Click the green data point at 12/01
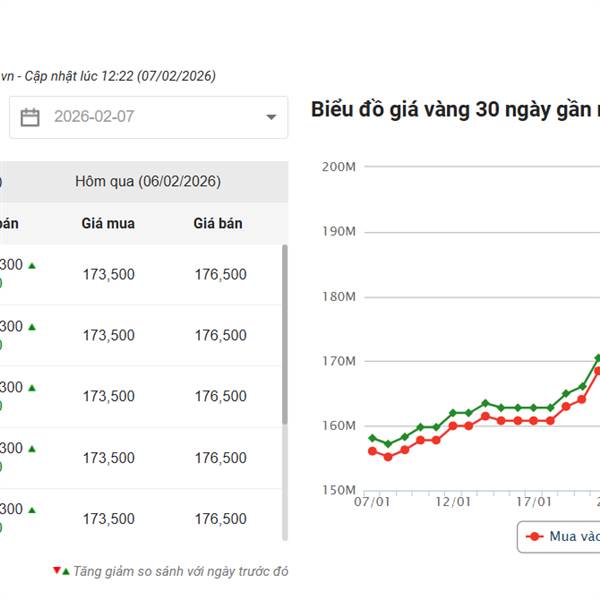 point(453,413)
